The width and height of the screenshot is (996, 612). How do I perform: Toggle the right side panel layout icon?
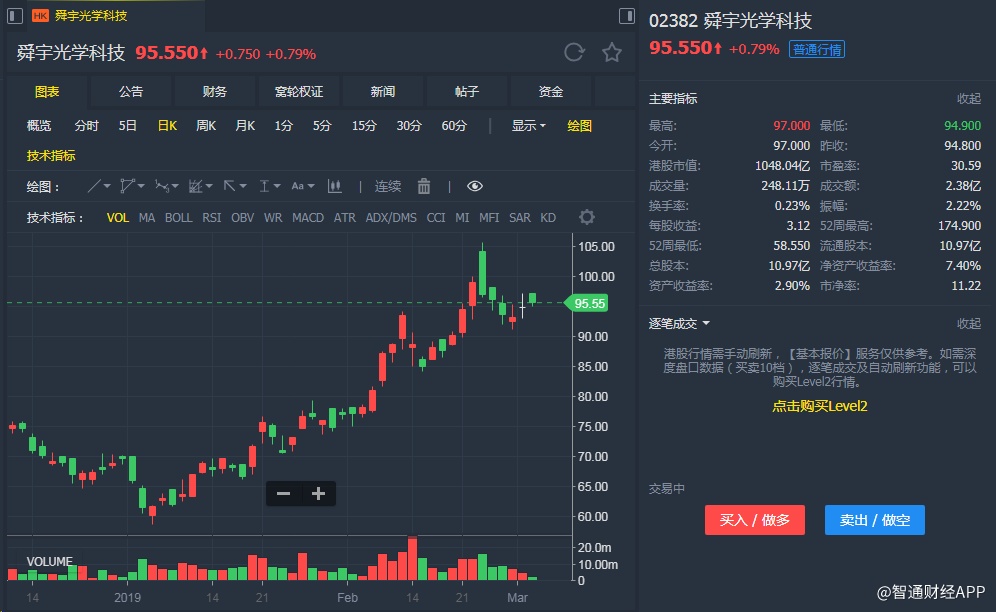[x=627, y=16]
